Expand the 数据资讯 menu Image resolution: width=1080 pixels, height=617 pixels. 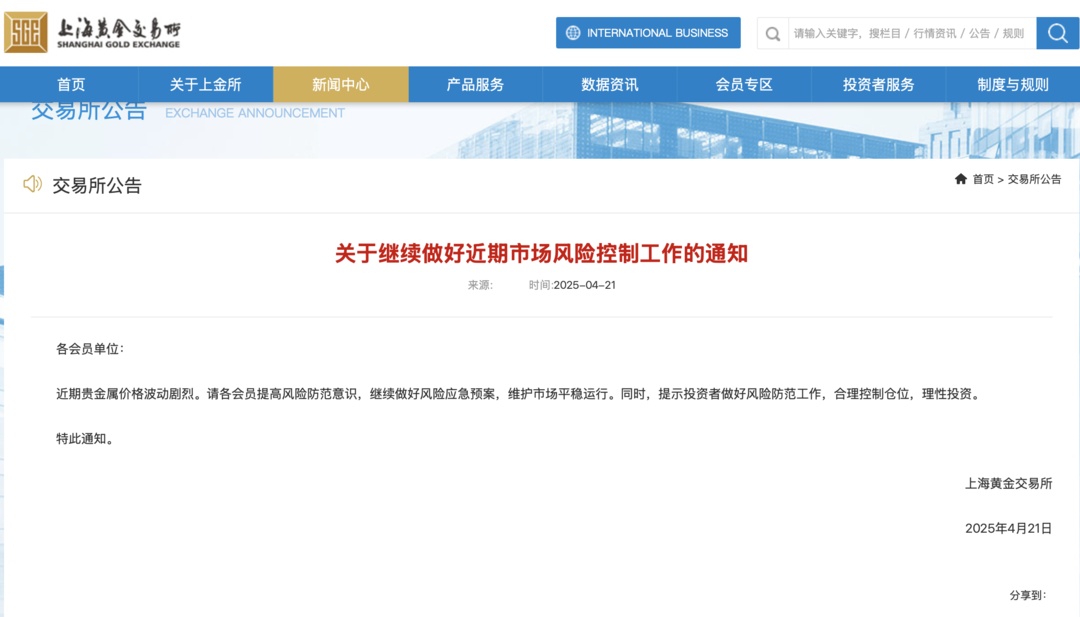click(610, 85)
